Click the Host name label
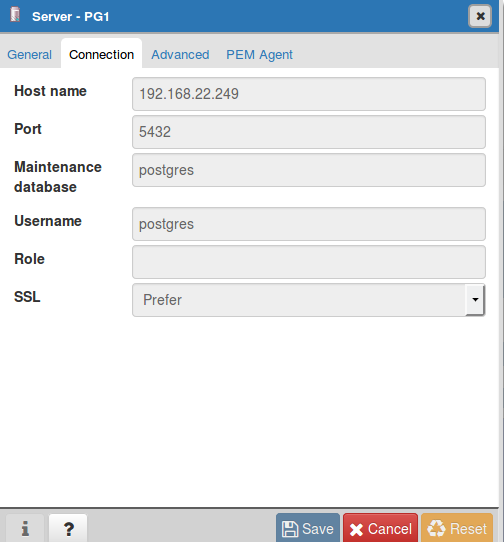504x542 pixels. (x=50, y=91)
